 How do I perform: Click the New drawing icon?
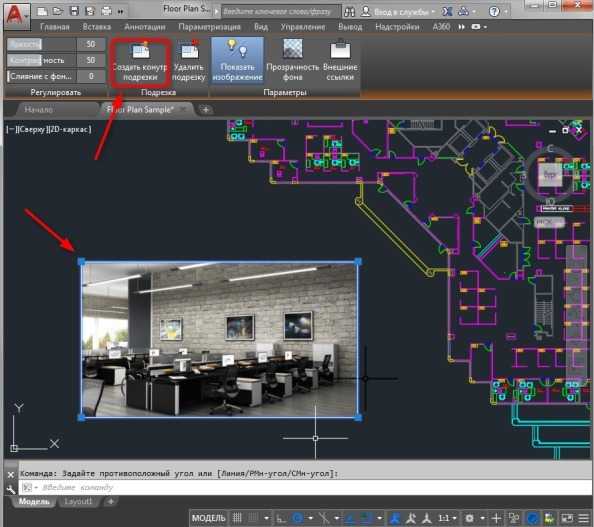tap(42, 11)
